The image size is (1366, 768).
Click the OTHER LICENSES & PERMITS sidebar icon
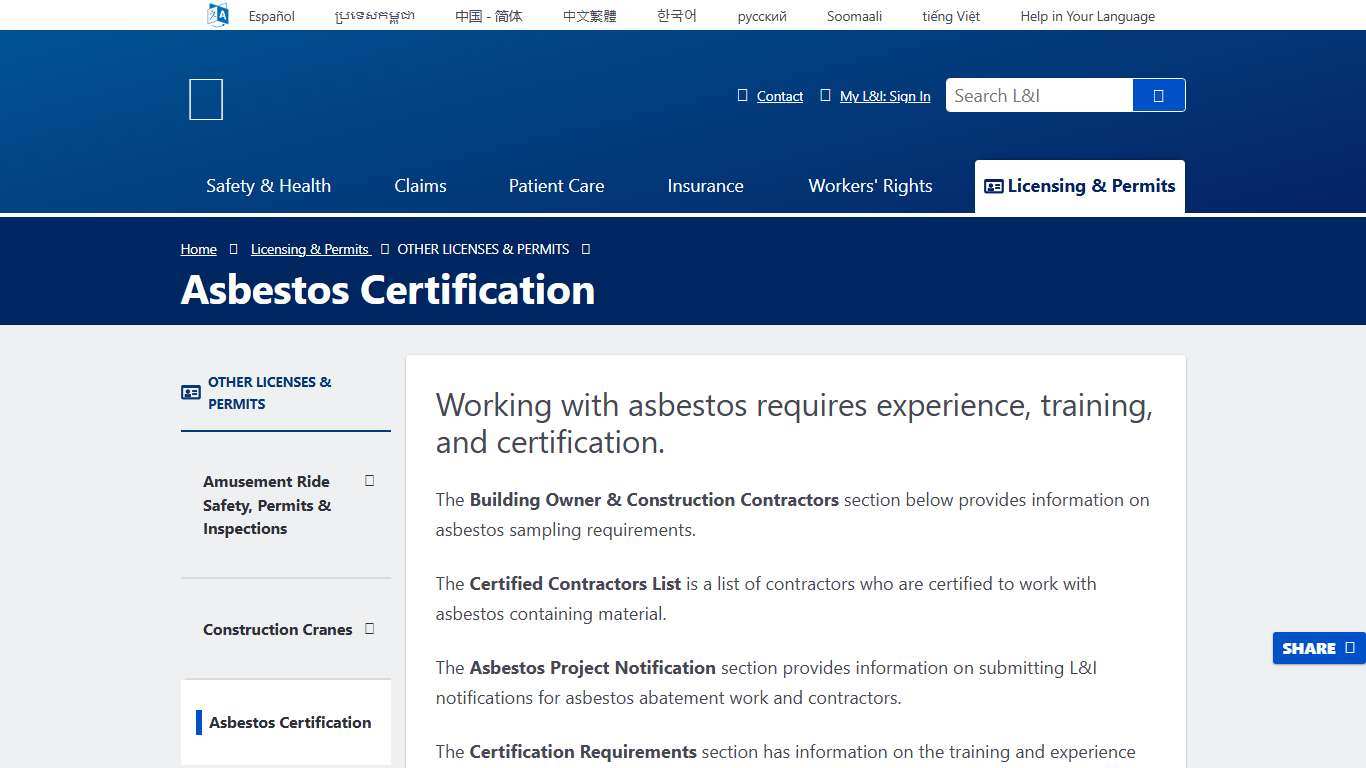pos(190,393)
